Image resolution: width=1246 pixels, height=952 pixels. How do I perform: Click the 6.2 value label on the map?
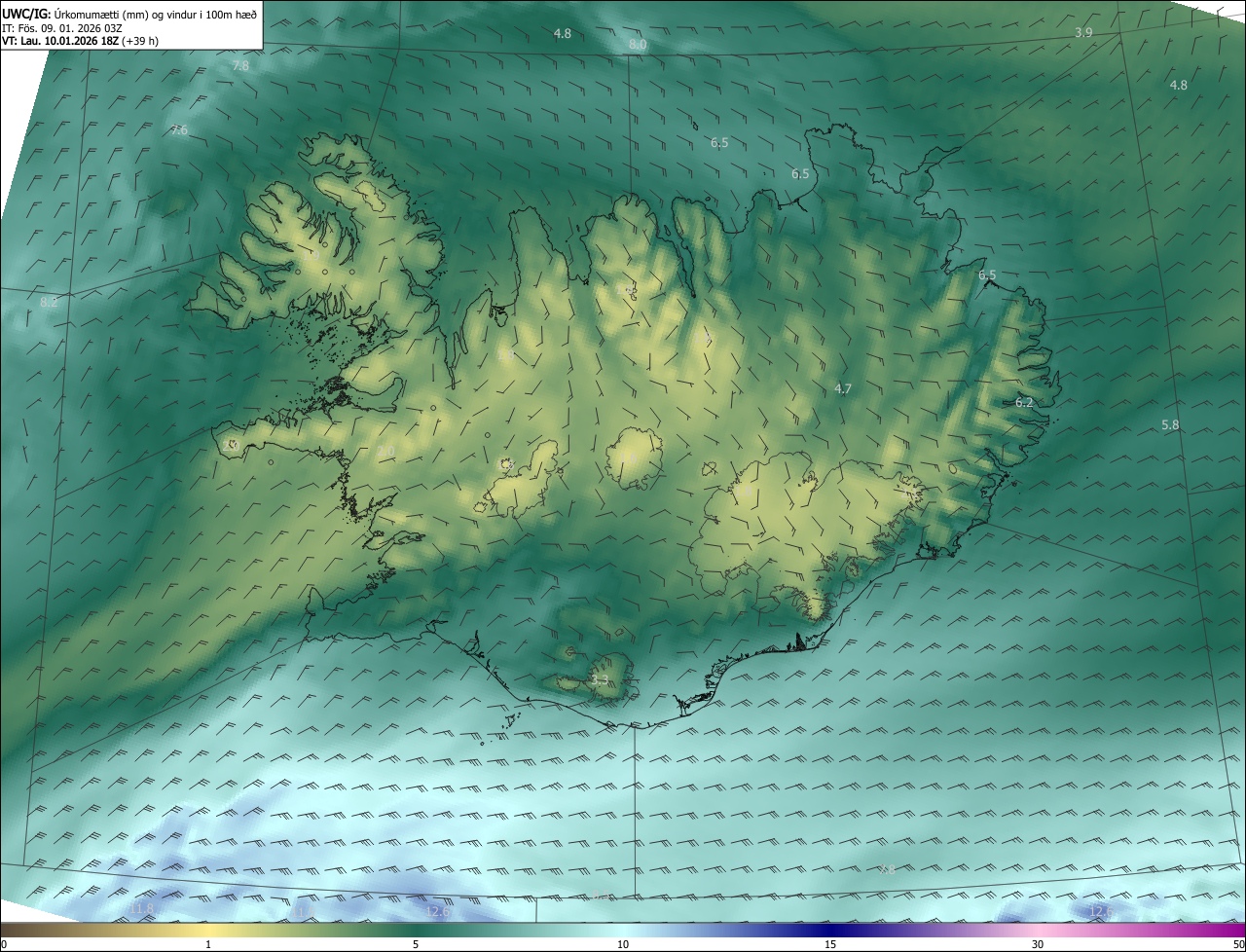1024,402
